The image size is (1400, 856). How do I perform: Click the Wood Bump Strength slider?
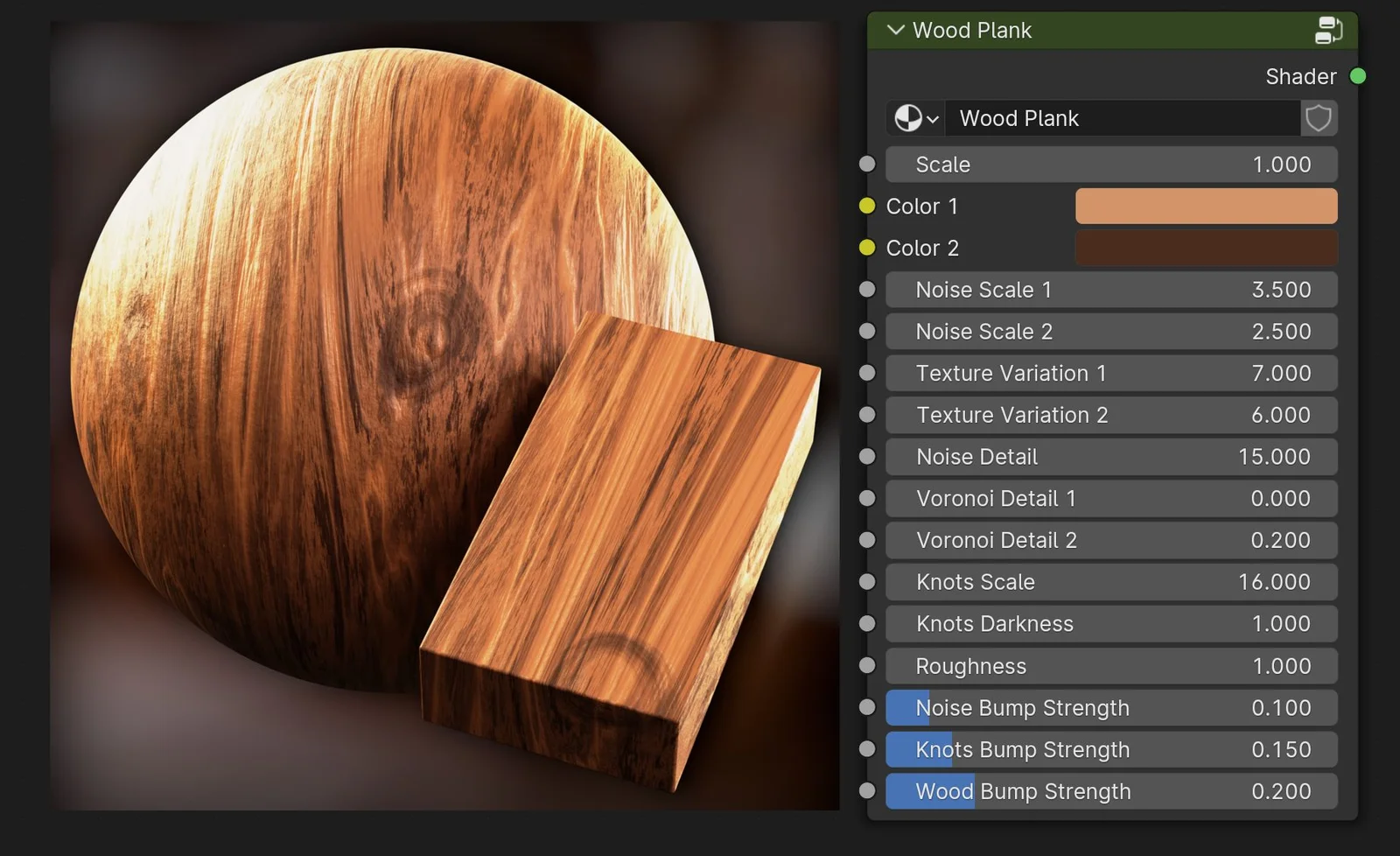[x=1110, y=791]
